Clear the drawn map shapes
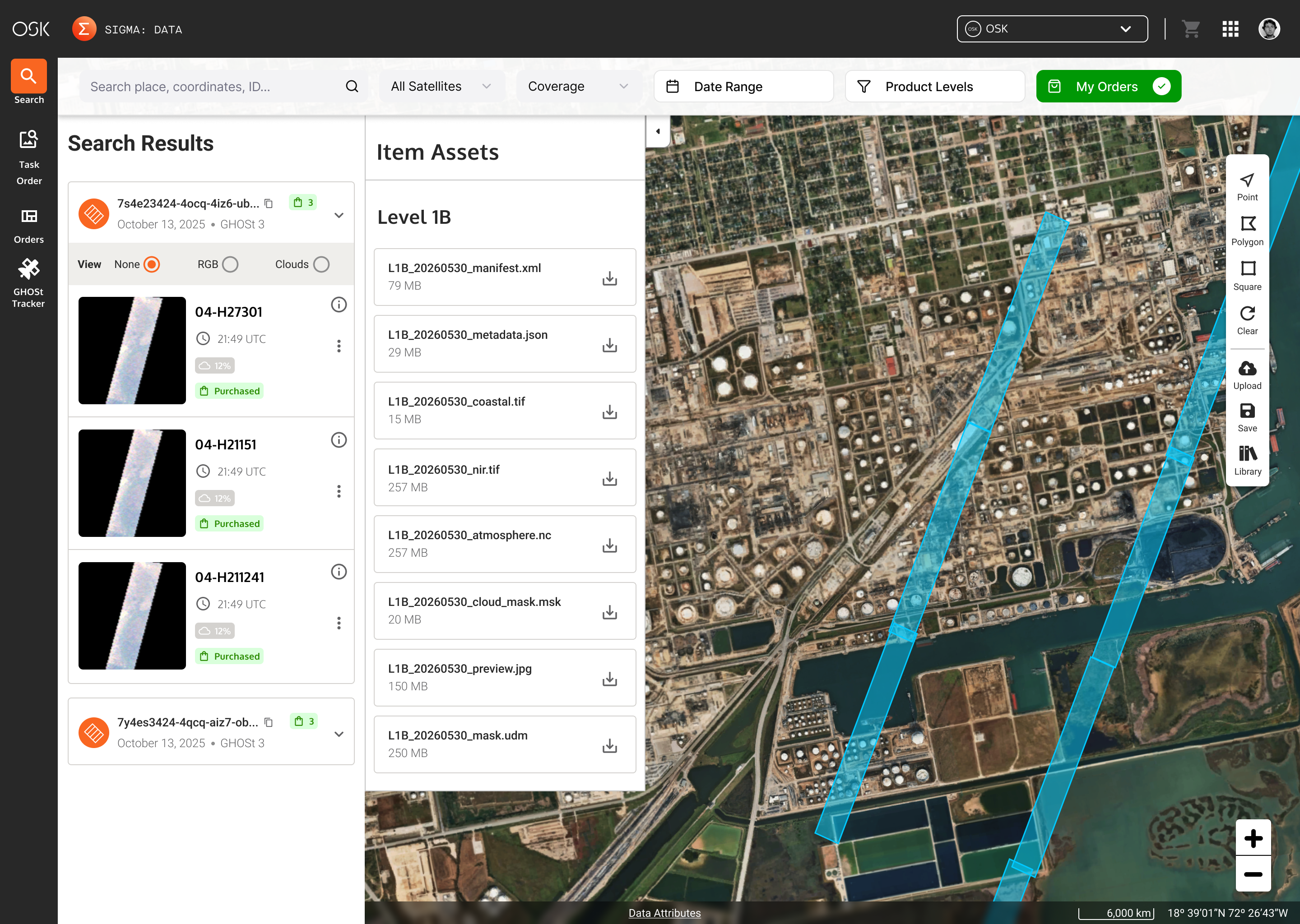This screenshot has width=1300, height=924. coord(1247,320)
